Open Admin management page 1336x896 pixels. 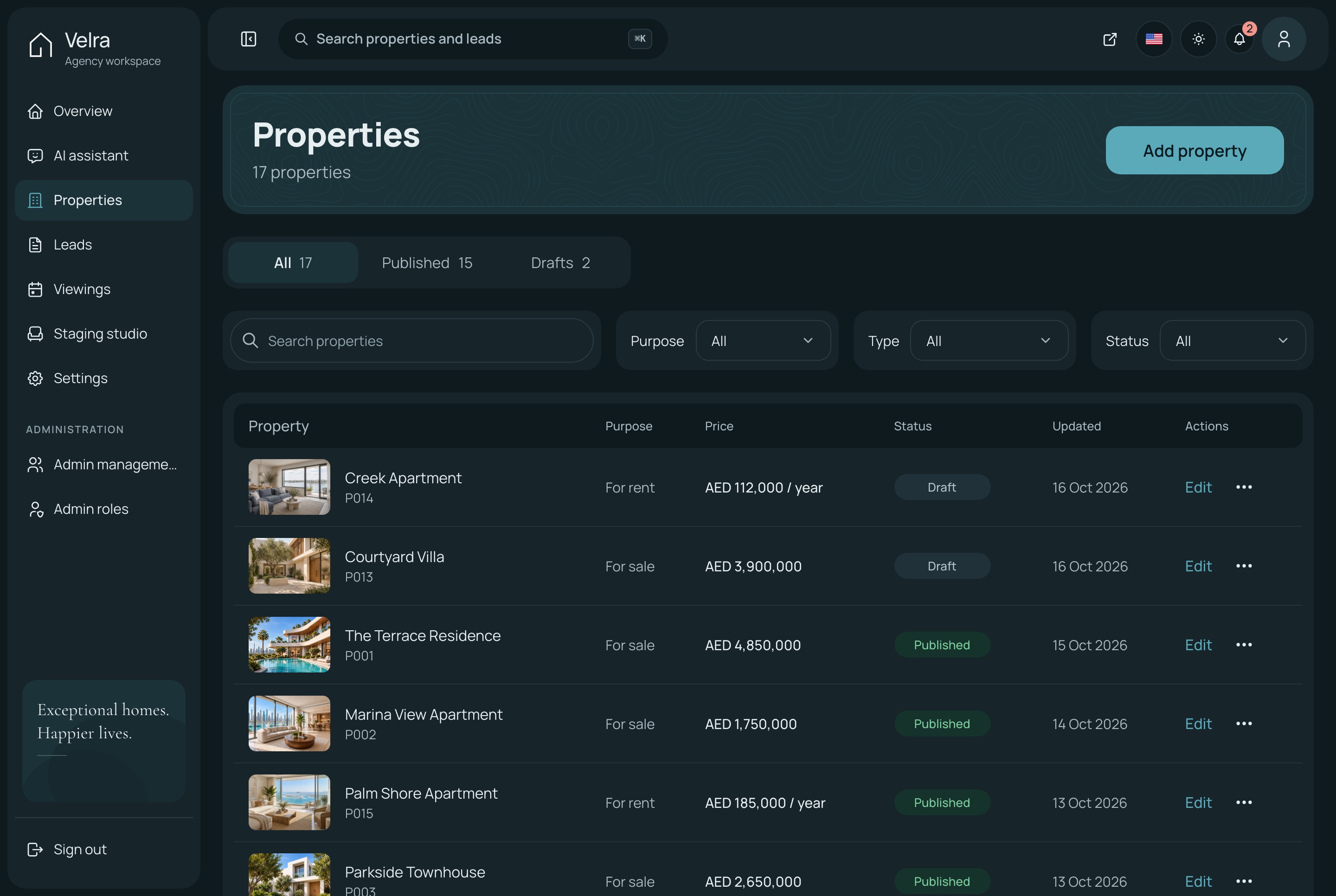[x=104, y=465]
